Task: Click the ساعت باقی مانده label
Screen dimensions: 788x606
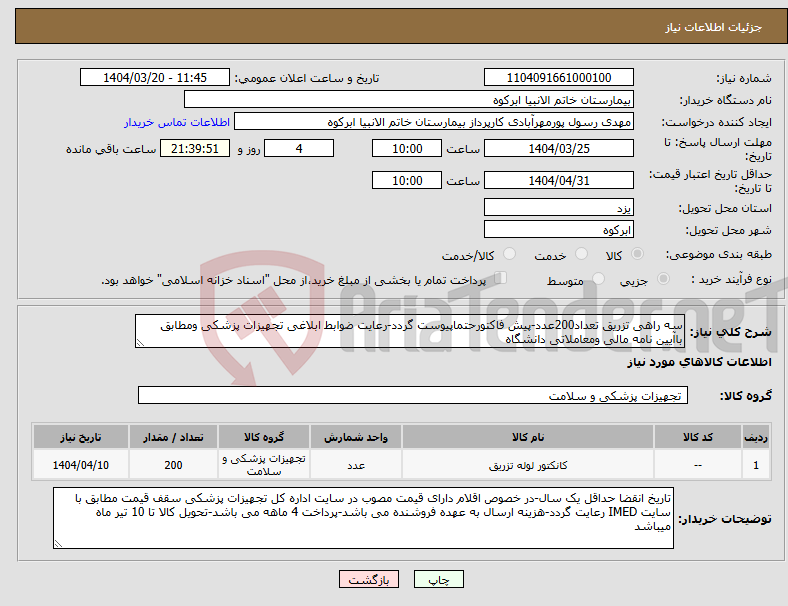Action: click(x=111, y=149)
